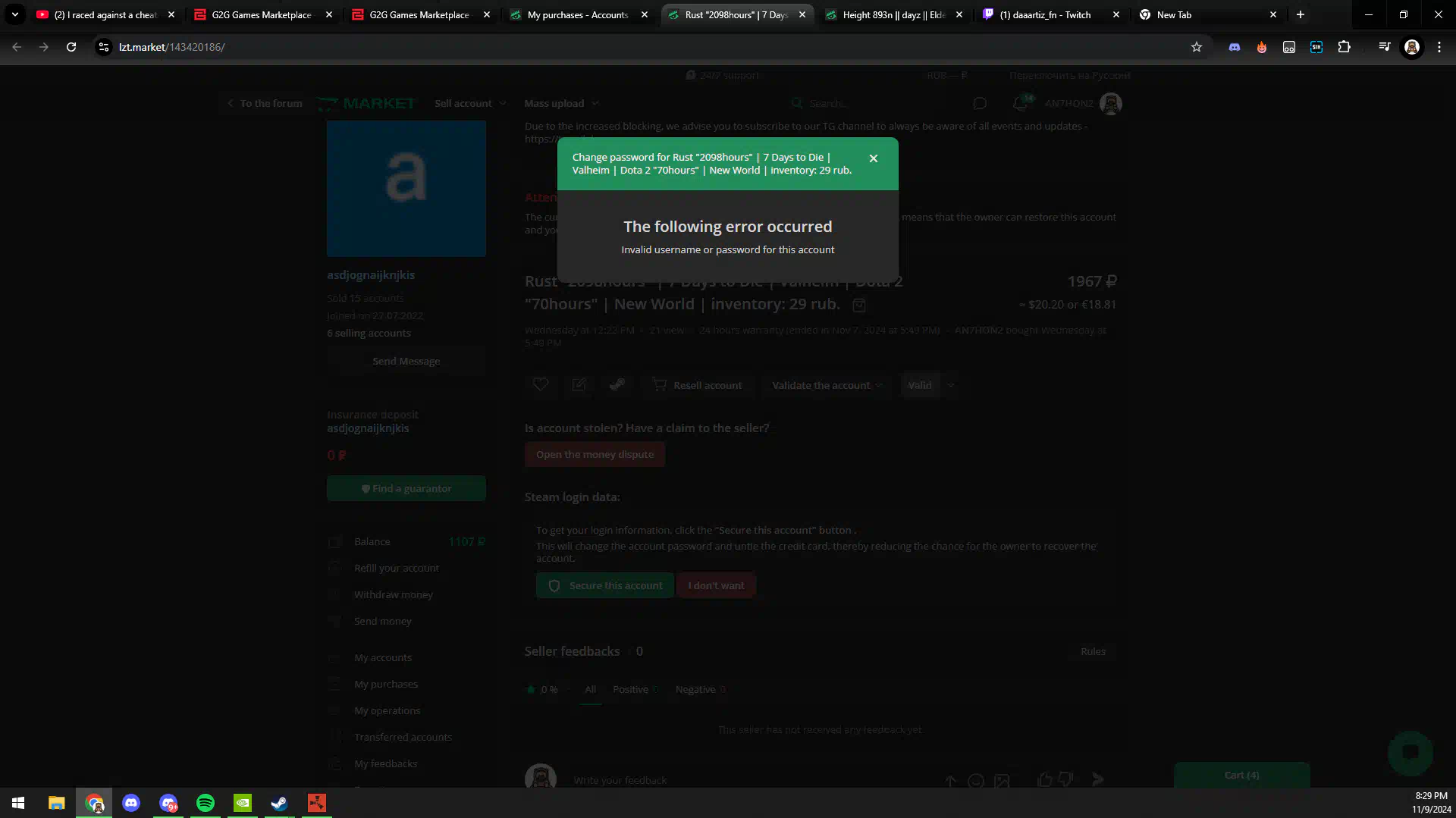Click the link chain icon
The image size is (1456, 818).
[617, 385]
